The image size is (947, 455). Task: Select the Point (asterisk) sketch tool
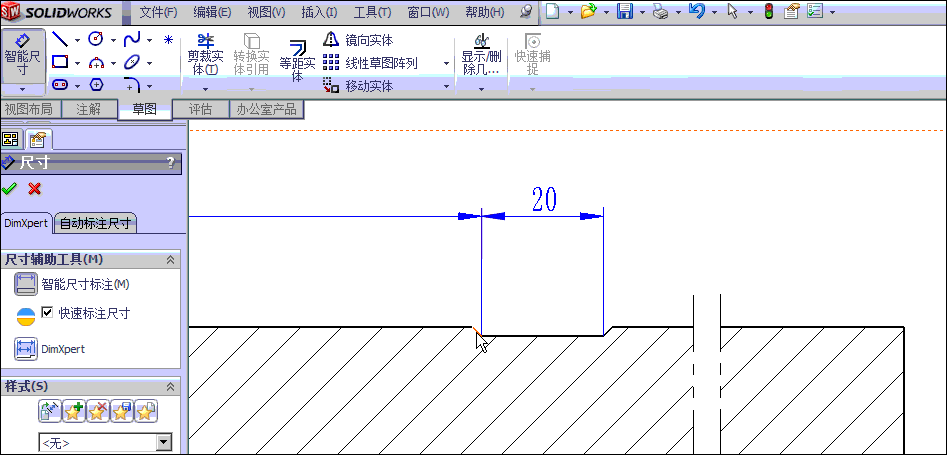click(169, 40)
